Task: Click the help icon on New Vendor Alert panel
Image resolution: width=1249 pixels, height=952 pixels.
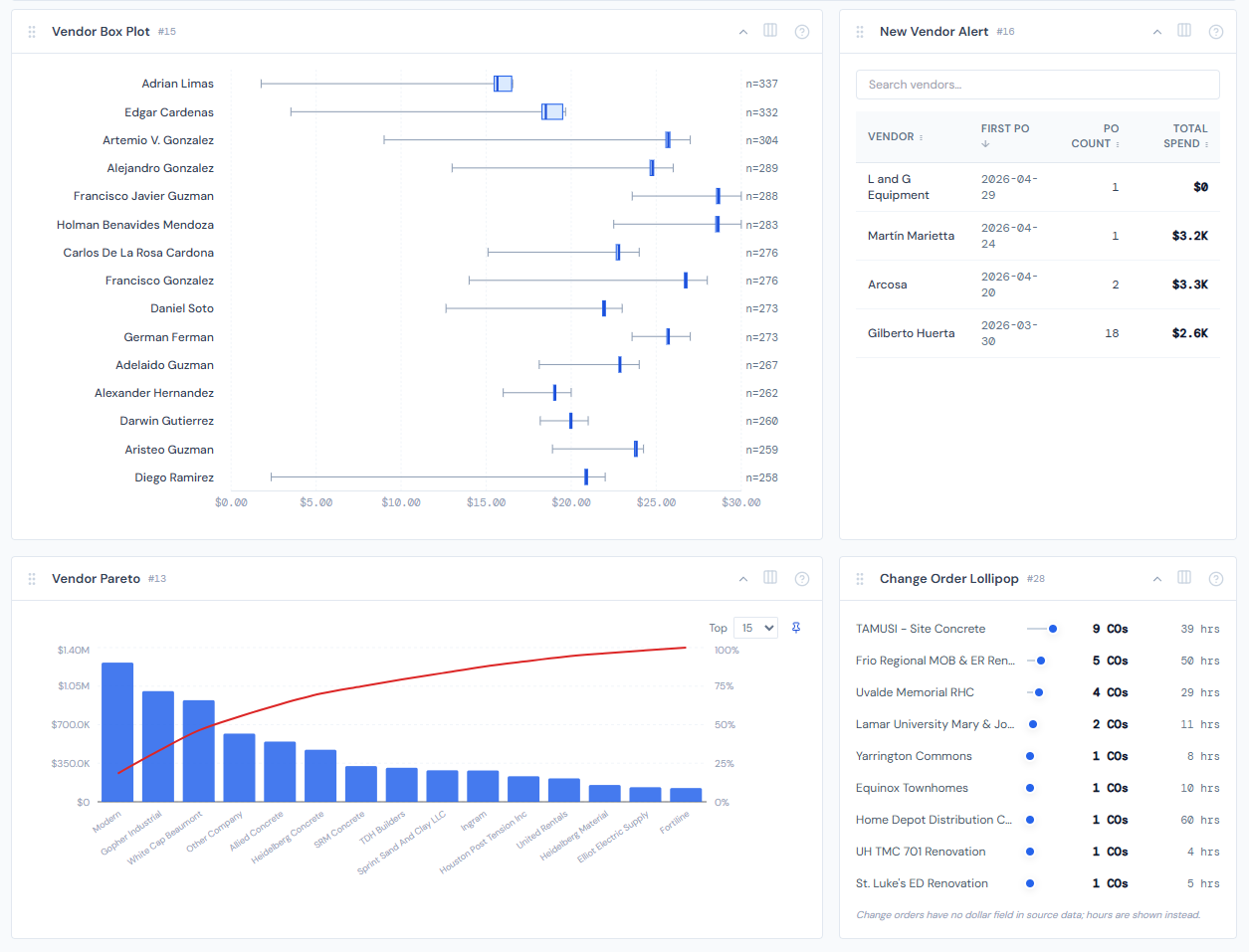Action: click(1215, 31)
